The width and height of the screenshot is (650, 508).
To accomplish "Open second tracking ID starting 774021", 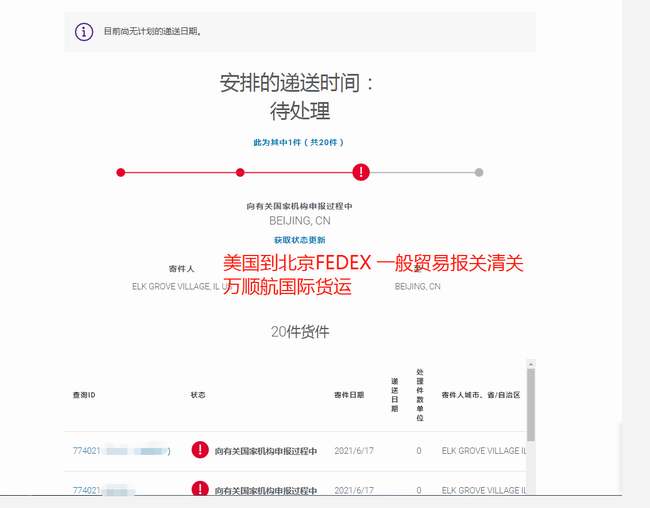I will click(x=104, y=490).
